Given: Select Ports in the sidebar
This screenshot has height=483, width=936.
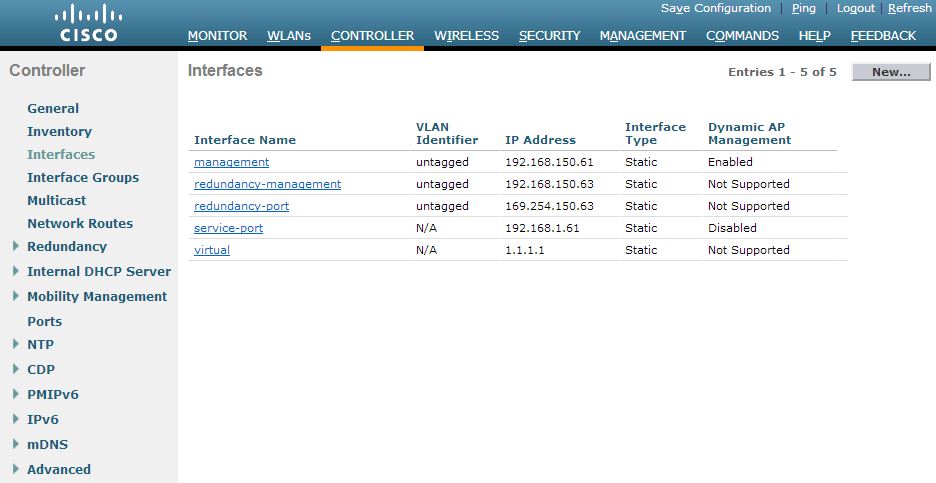Looking at the screenshot, I should (x=45, y=321).
